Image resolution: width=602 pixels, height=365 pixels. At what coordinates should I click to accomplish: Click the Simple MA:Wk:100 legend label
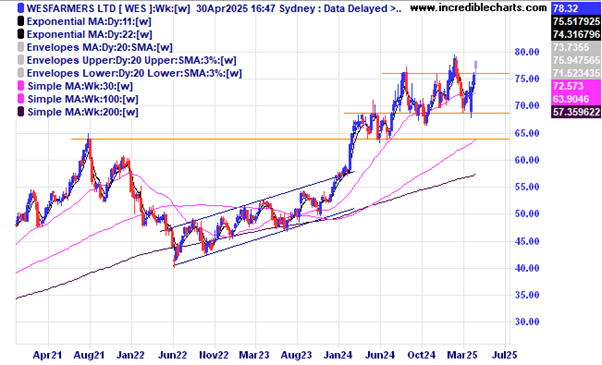83,99
